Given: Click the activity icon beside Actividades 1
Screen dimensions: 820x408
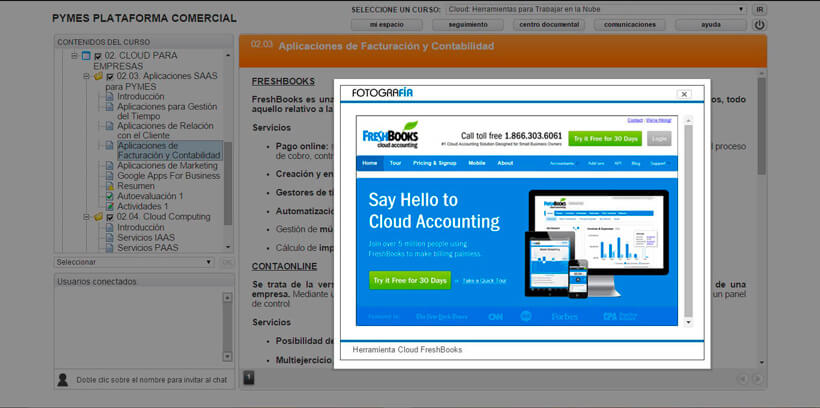Looking at the screenshot, I should (109, 207).
